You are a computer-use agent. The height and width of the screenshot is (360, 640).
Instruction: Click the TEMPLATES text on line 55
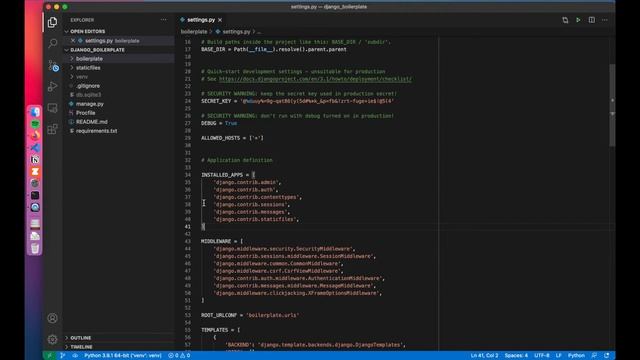pos(214,330)
